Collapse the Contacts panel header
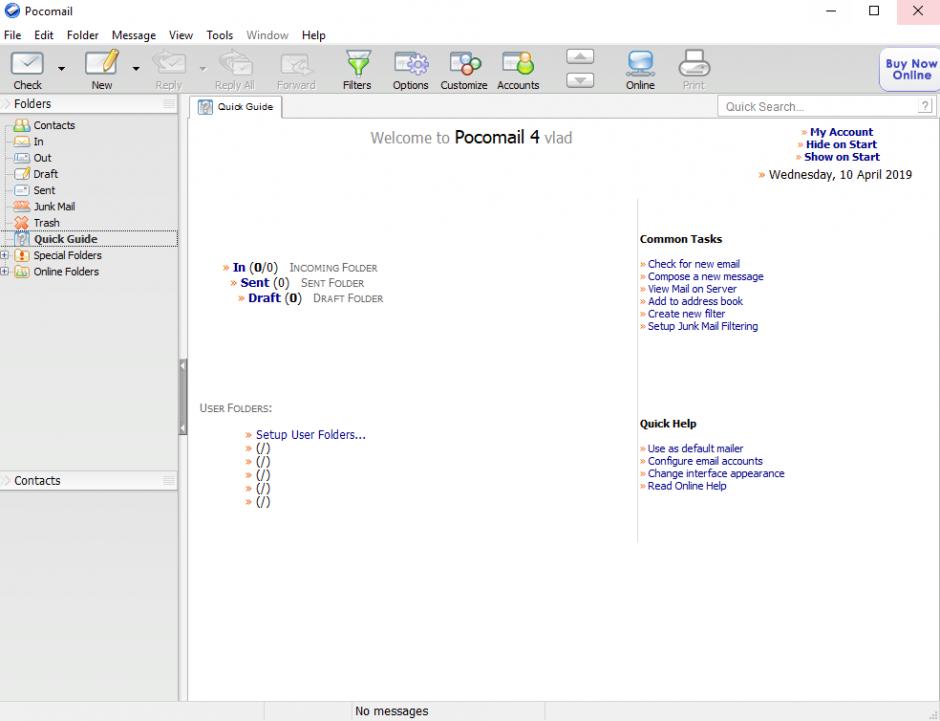This screenshot has width=940, height=721. click(6, 480)
